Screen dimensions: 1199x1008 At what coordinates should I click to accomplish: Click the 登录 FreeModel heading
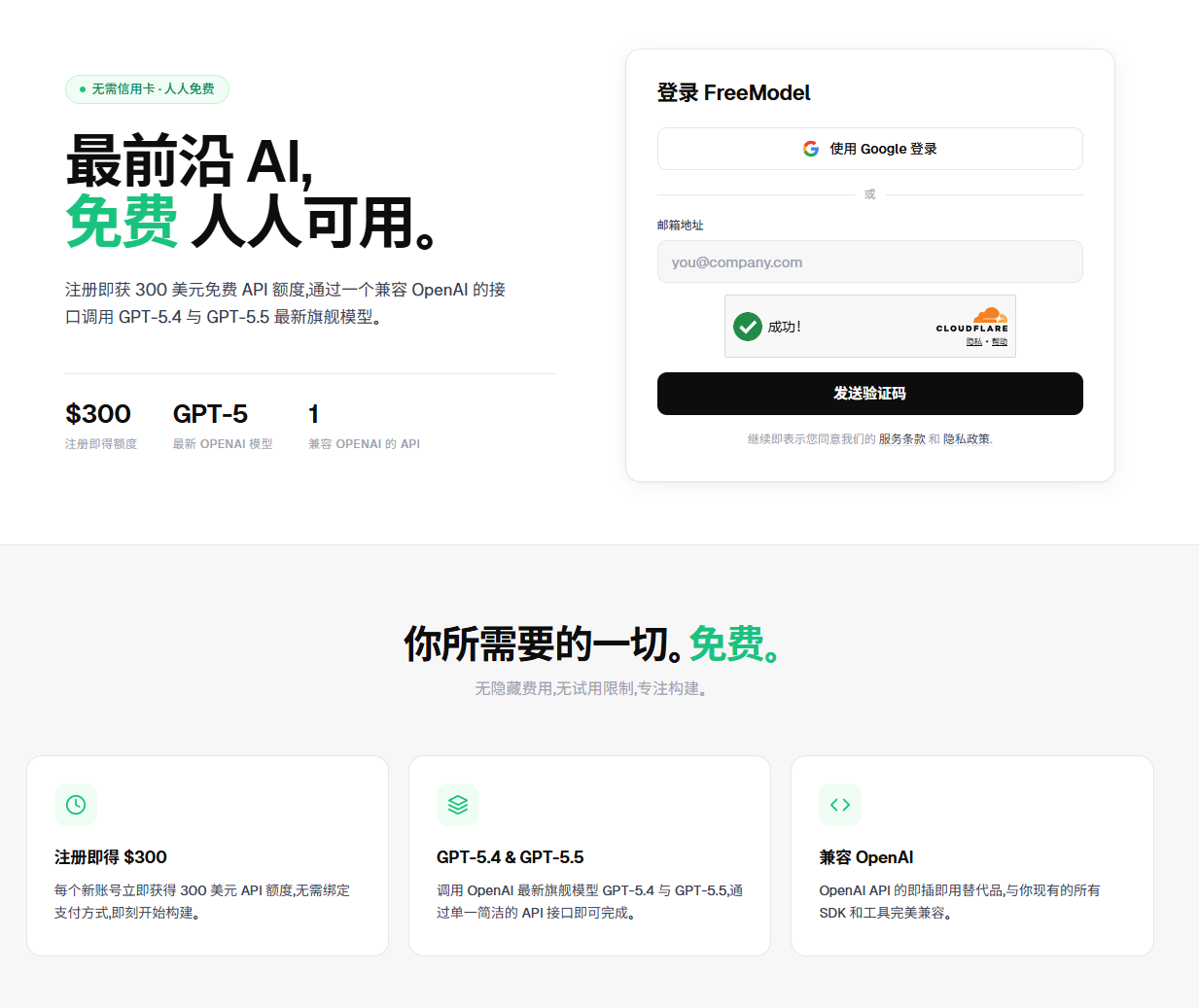pos(734,93)
